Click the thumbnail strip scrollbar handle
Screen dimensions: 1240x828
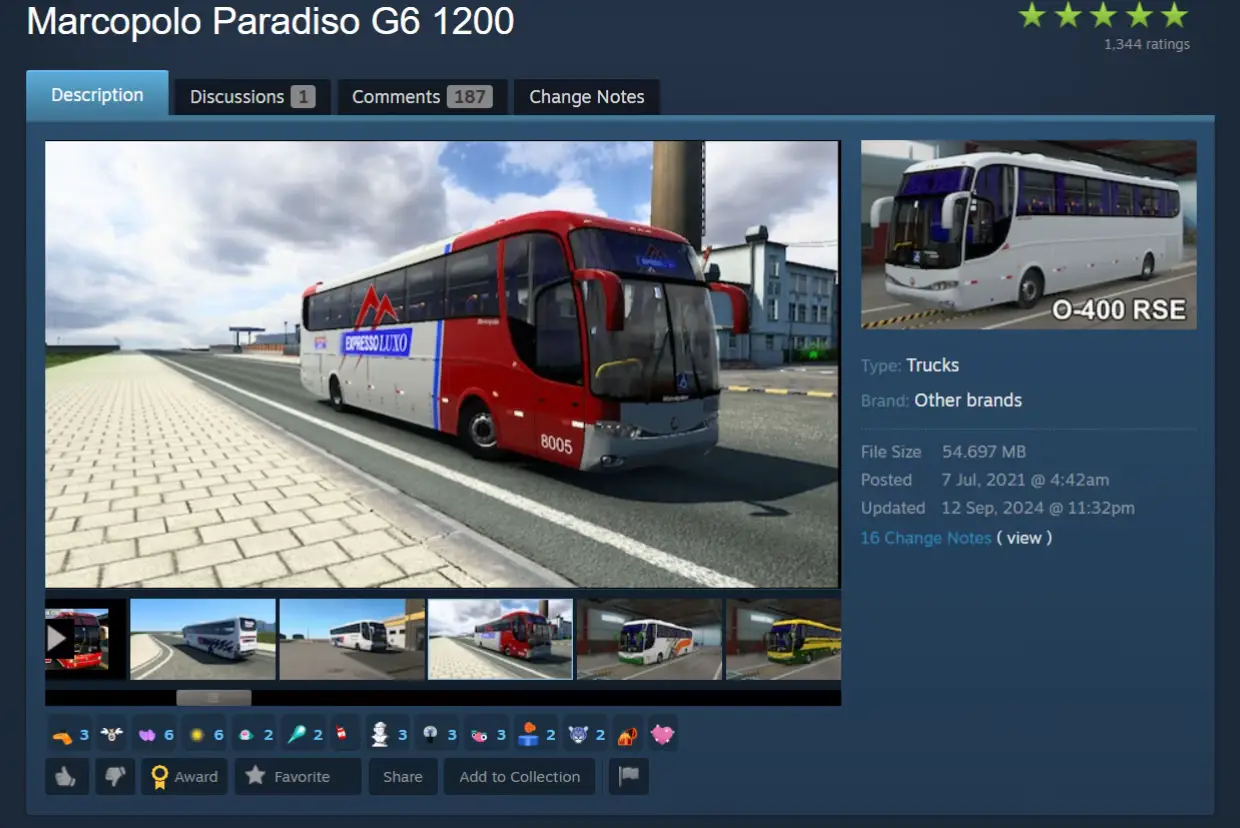pos(214,698)
